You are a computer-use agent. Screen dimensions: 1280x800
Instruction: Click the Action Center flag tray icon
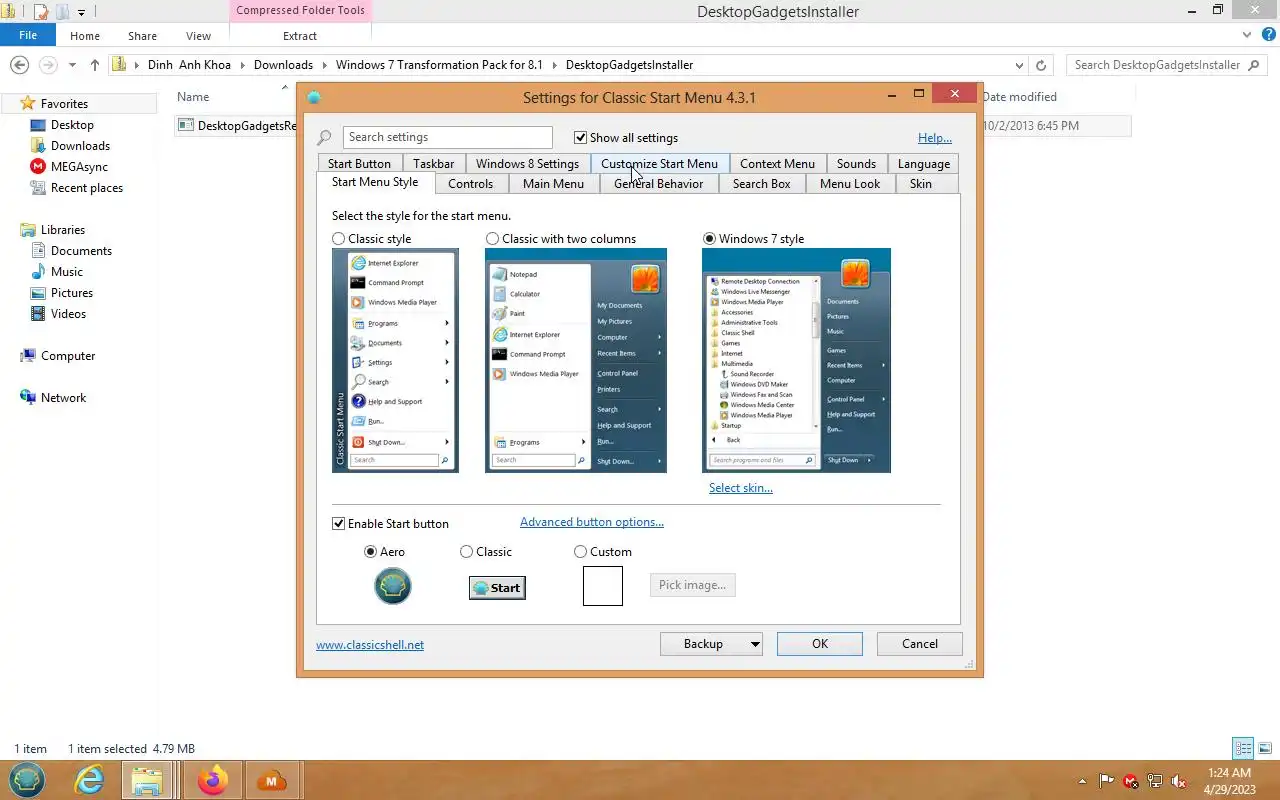pos(1107,781)
